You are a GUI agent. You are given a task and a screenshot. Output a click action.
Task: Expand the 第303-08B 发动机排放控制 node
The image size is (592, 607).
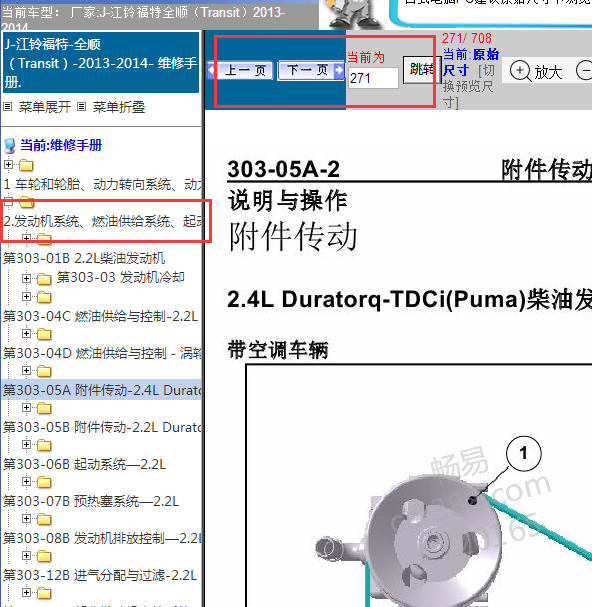[26, 518]
